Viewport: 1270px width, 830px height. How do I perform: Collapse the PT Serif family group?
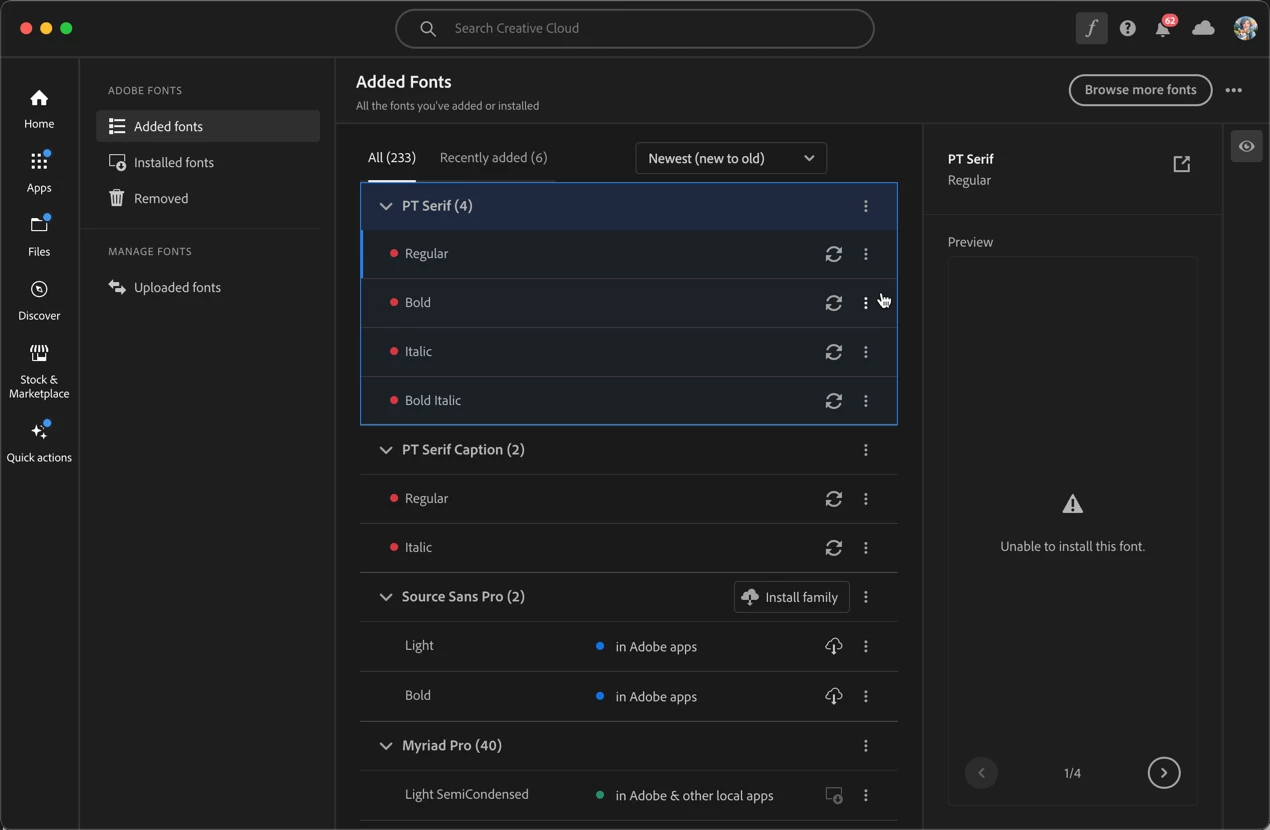[385, 206]
